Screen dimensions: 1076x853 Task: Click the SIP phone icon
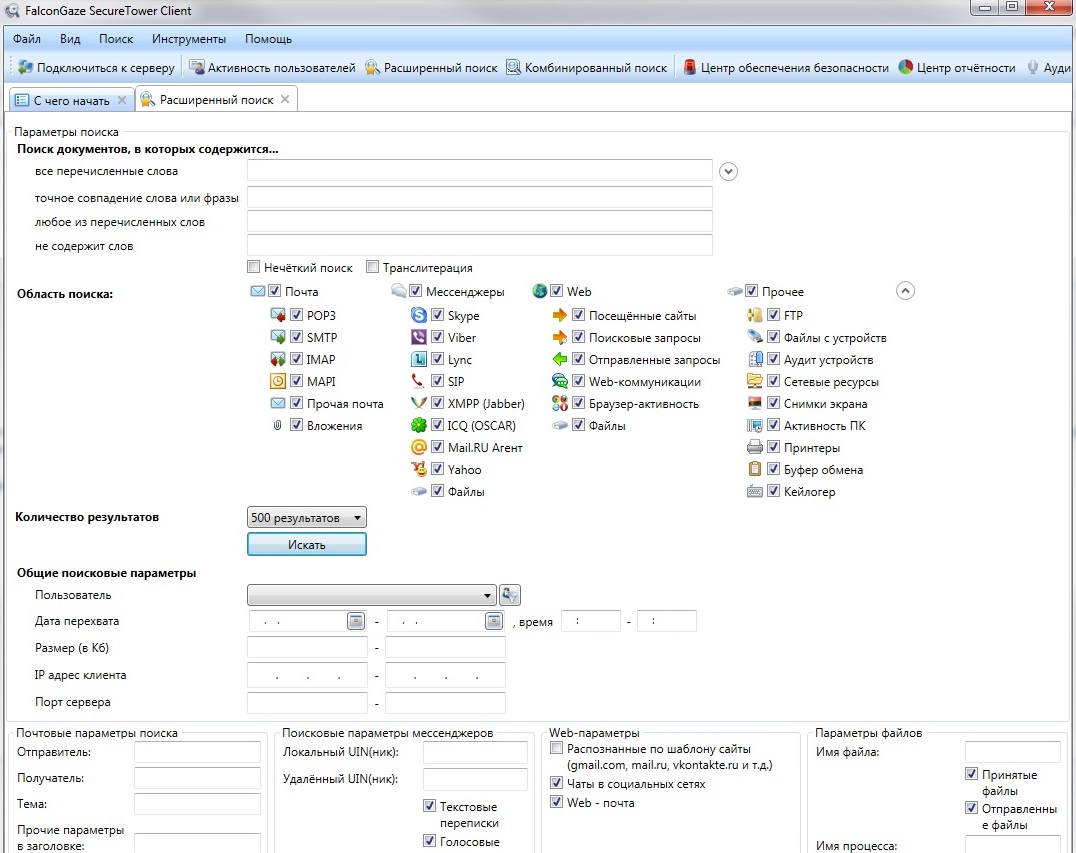[418, 381]
